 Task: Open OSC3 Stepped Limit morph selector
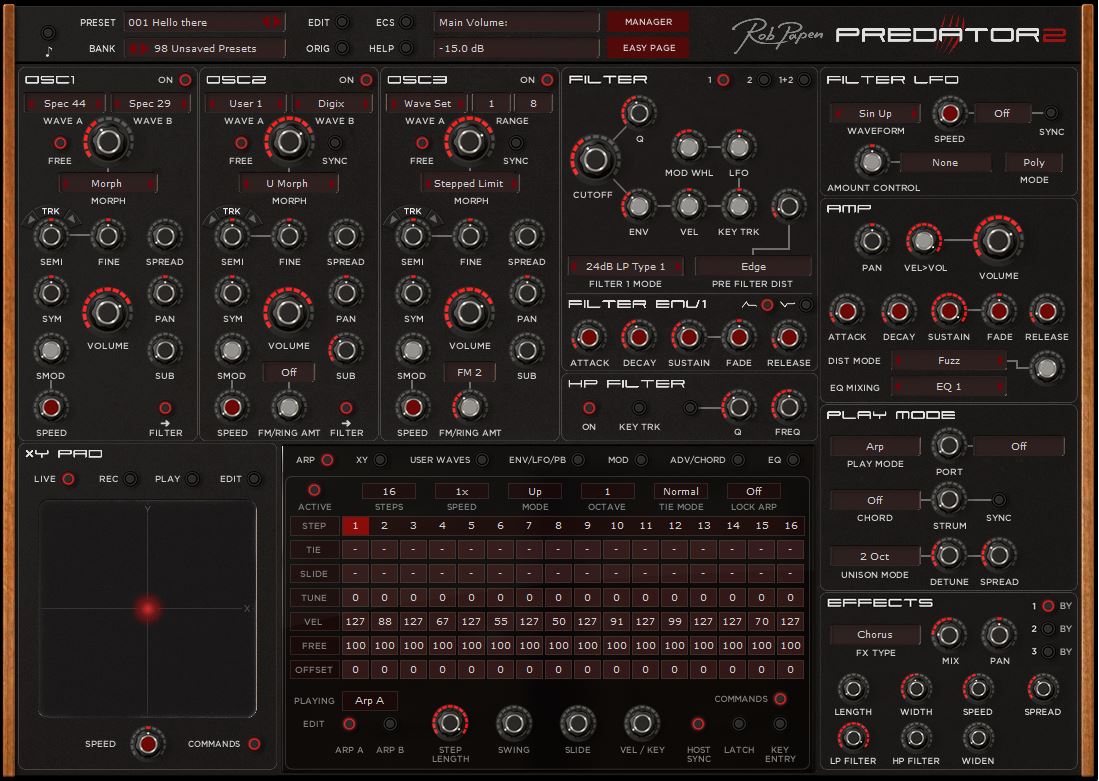469,184
